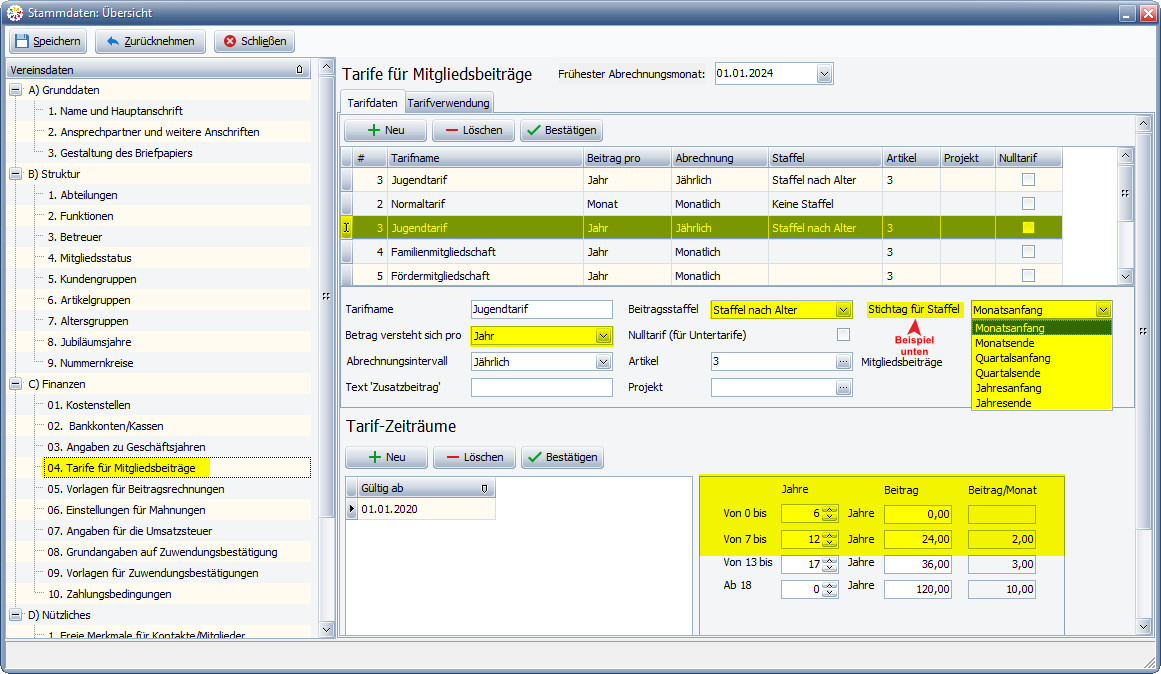
Task: Sort tariffs by the Tarifname column header
Action: tap(485, 158)
